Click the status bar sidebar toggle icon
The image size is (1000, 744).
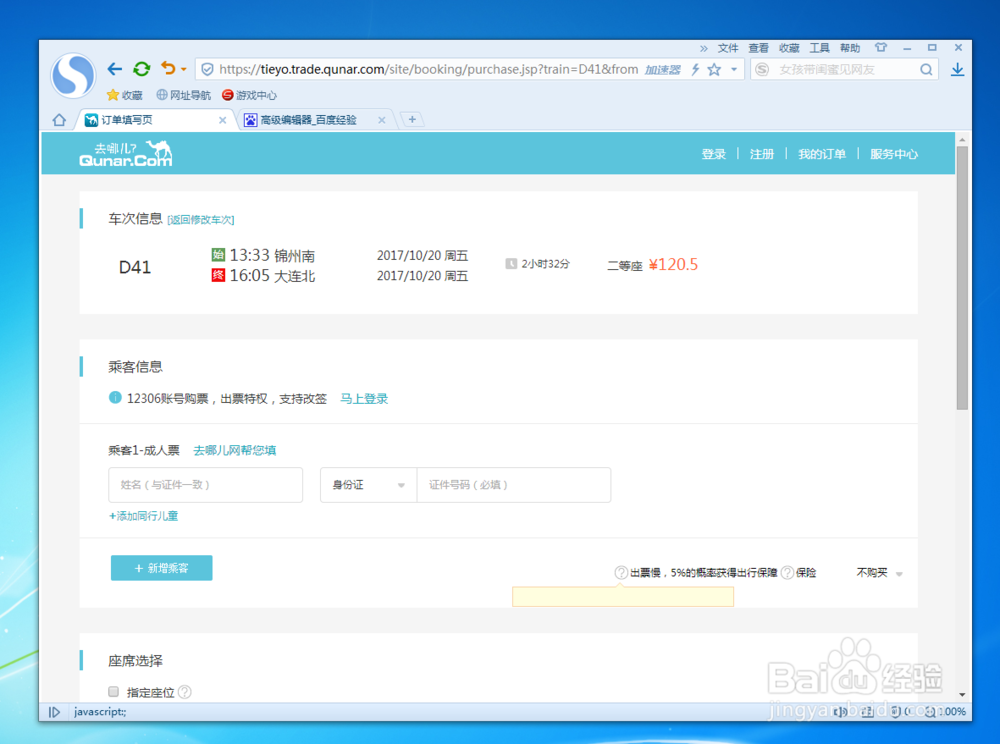[54, 711]
